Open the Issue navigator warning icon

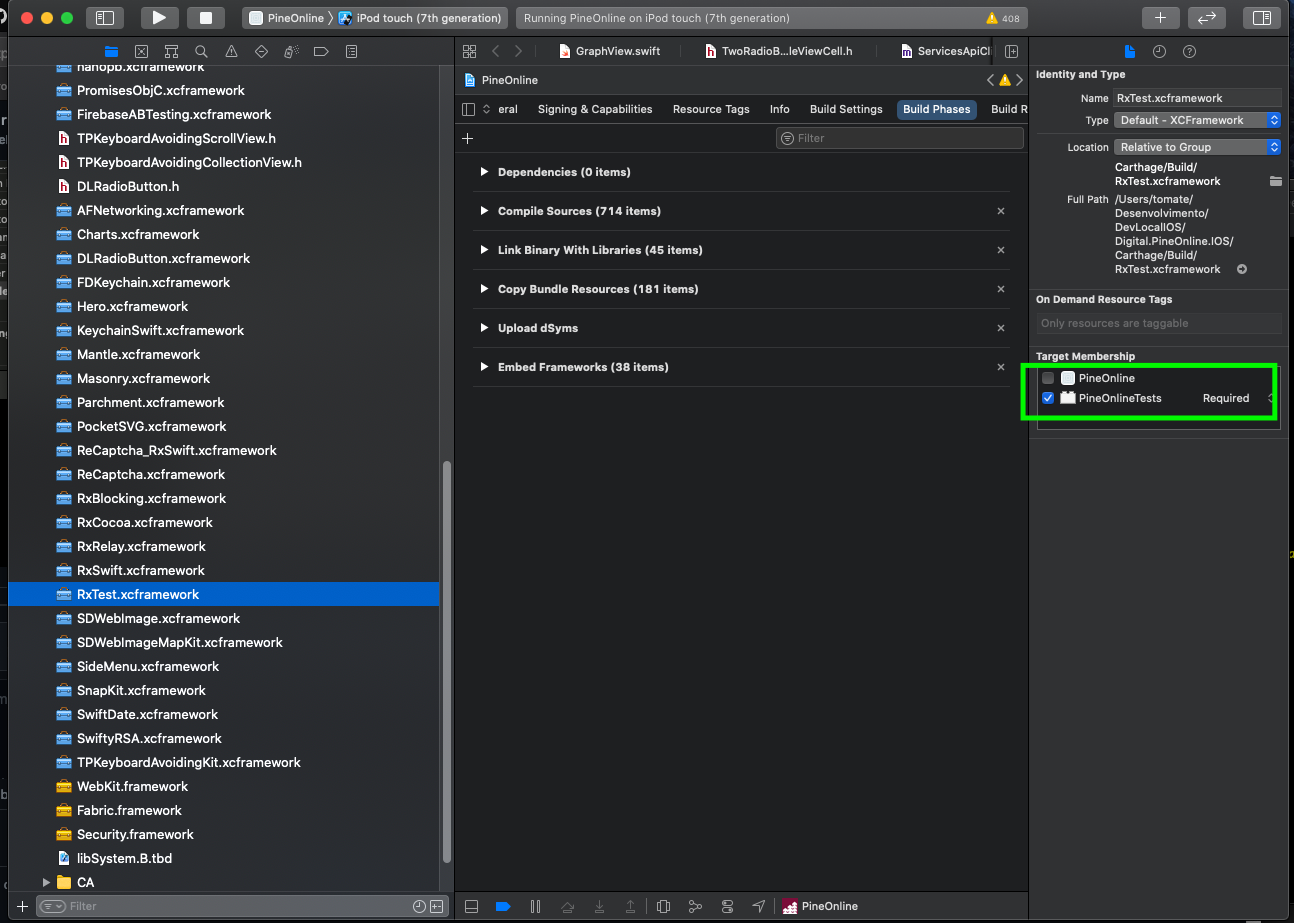pos(231,51)
